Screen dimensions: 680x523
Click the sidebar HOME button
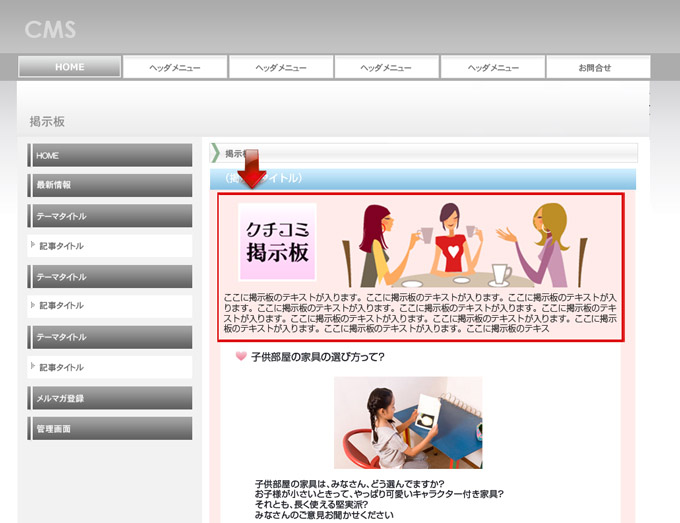click(x=110, y=155)
